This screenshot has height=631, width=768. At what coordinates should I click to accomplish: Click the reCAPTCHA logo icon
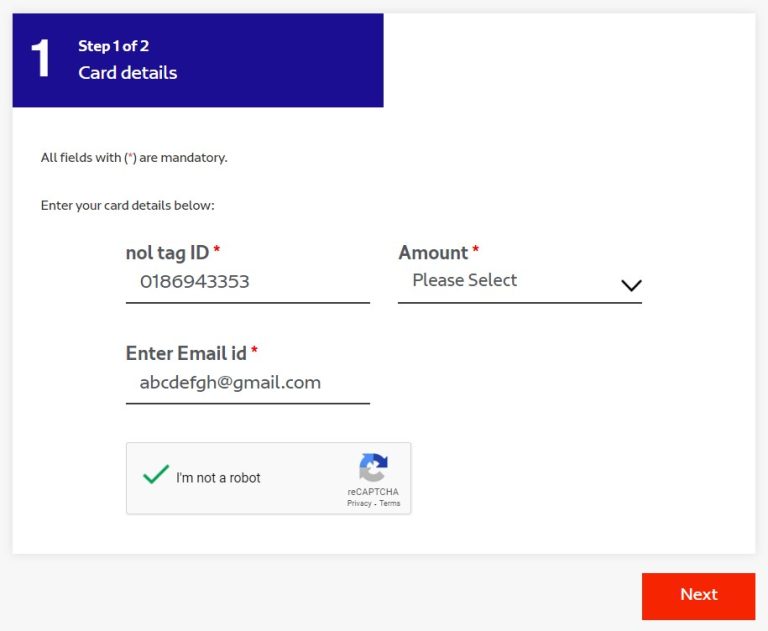373,467
